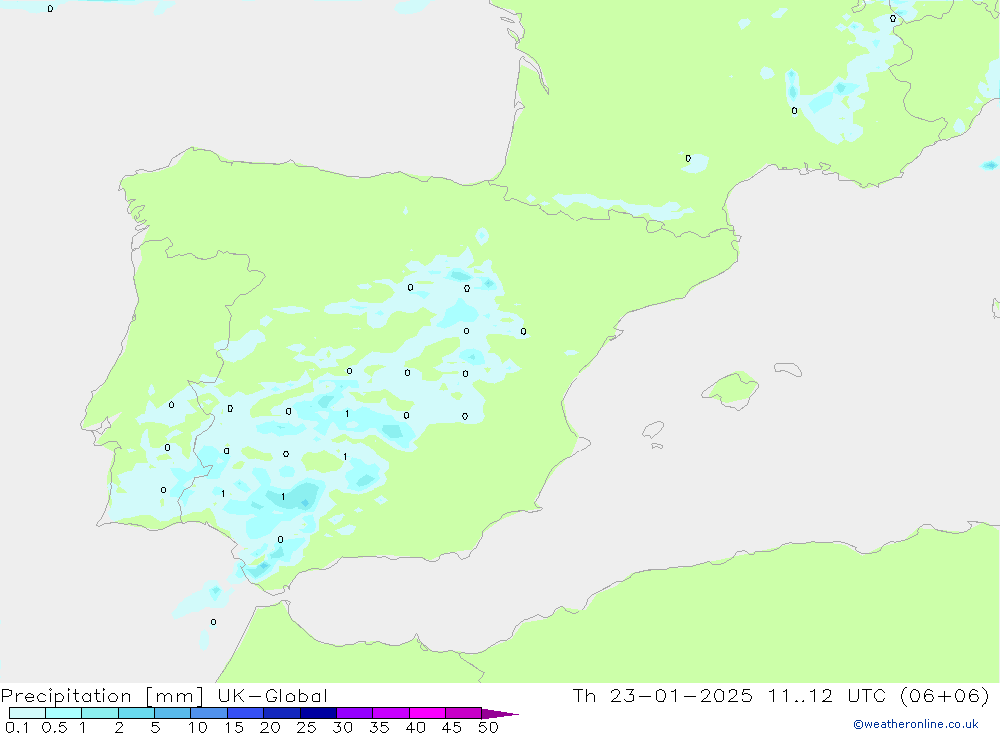Screen dimensions: 1000x733
Task: Click the green Mallorca island on the map
Action: pos(732,389)
